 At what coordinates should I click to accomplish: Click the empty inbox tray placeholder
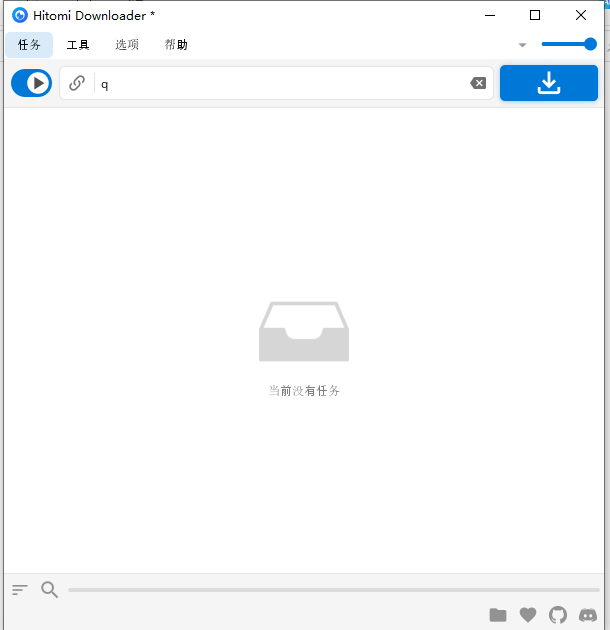tap(304, 331)
